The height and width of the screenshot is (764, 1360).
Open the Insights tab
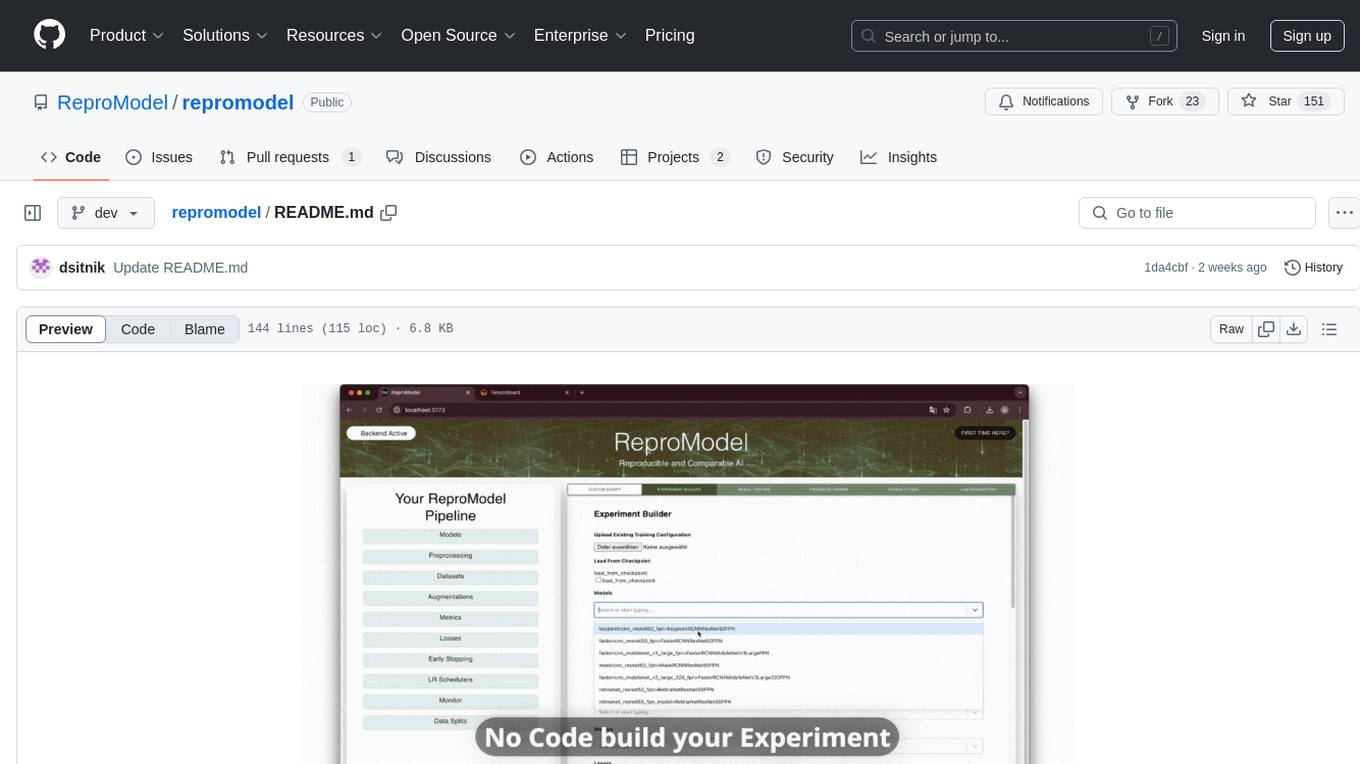click(x=899, y=157)
